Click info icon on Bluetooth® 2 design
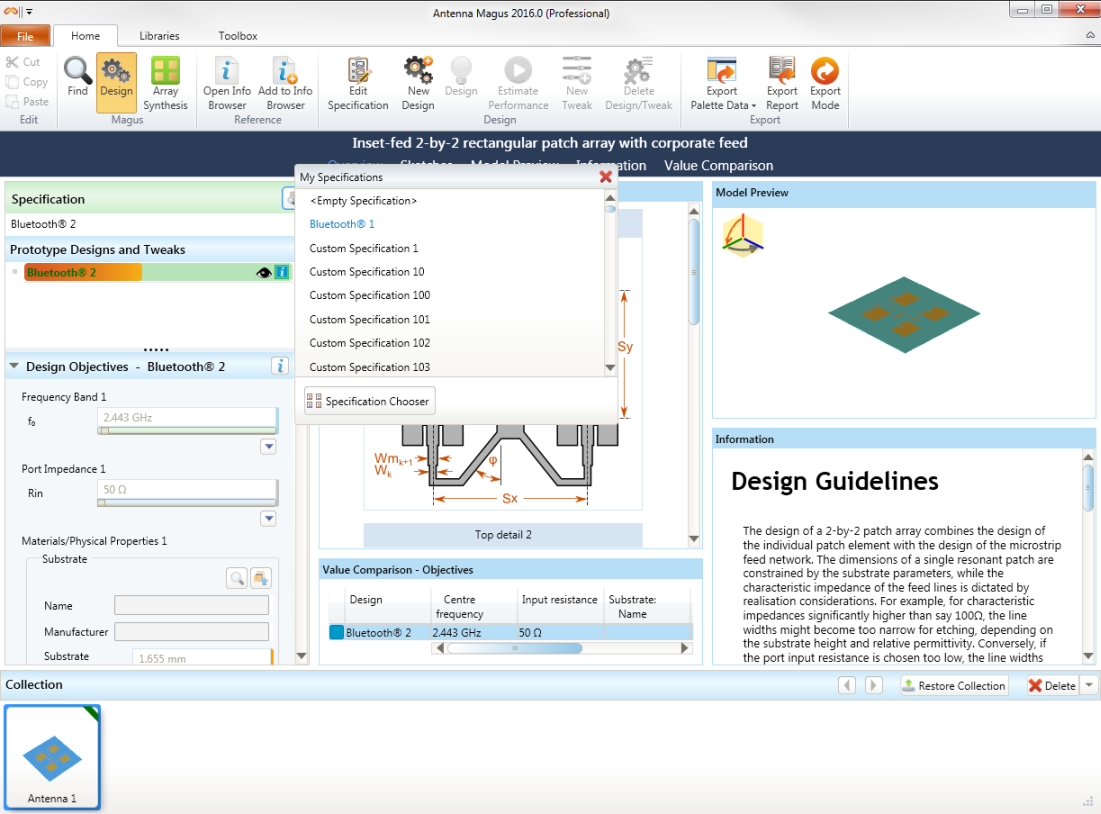 tap(282, 273)
